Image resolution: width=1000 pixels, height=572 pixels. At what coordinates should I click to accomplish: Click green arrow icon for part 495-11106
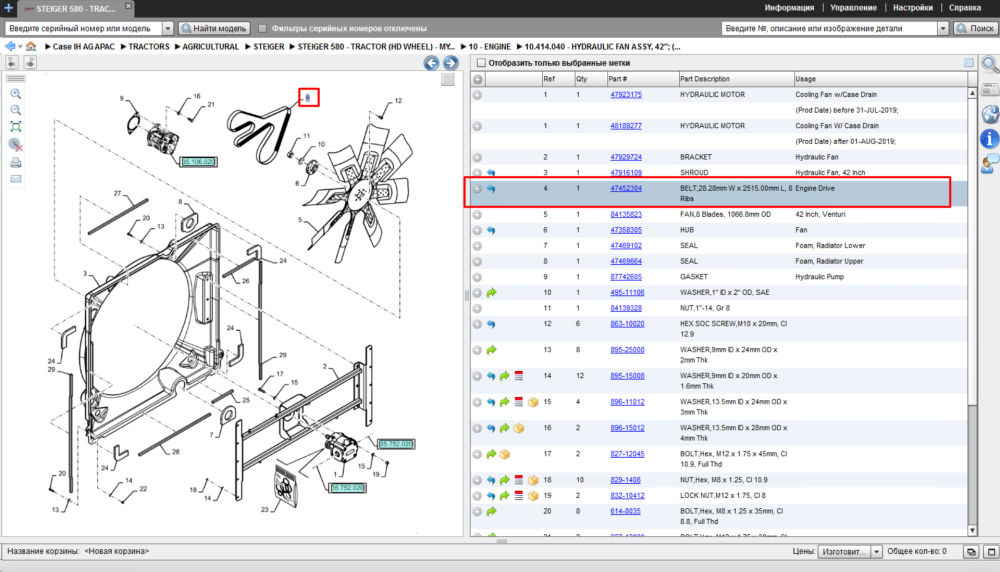tap(491, 293)
